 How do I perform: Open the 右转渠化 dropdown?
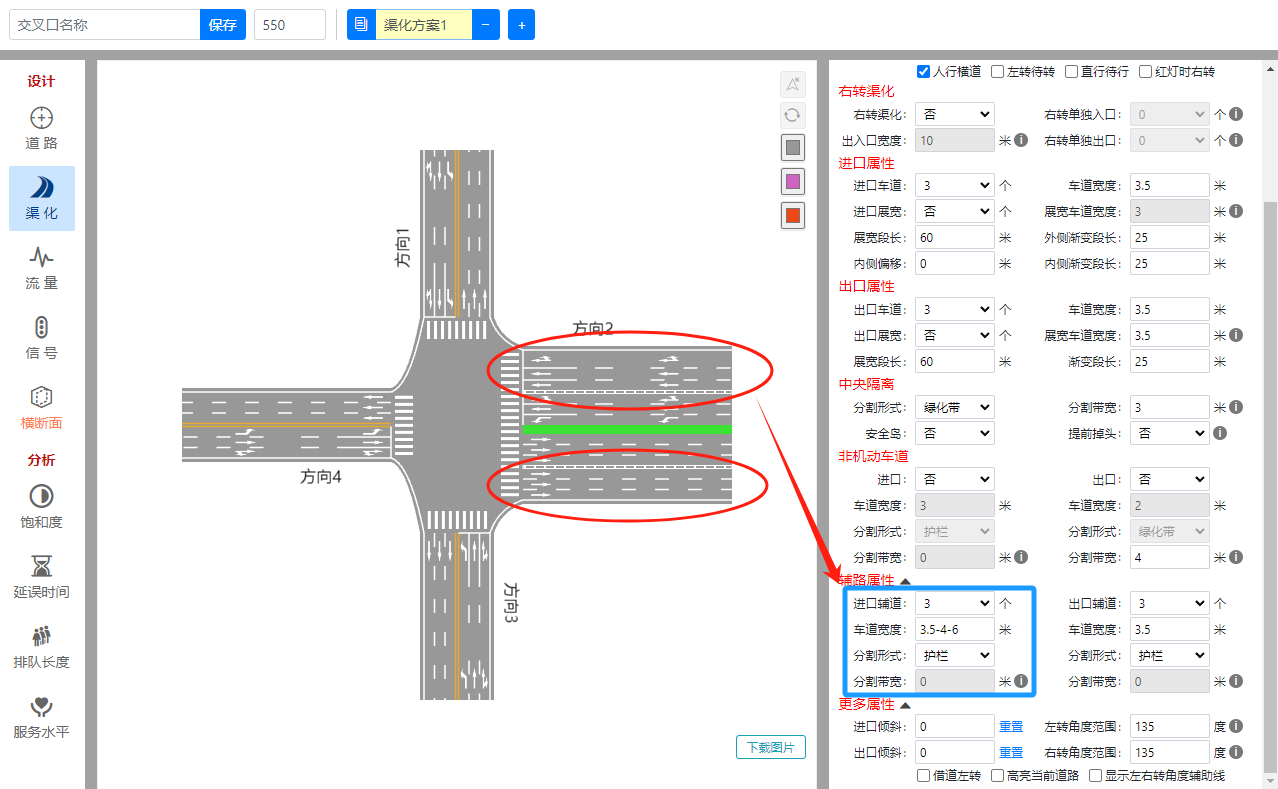click(x=955, y=115)
